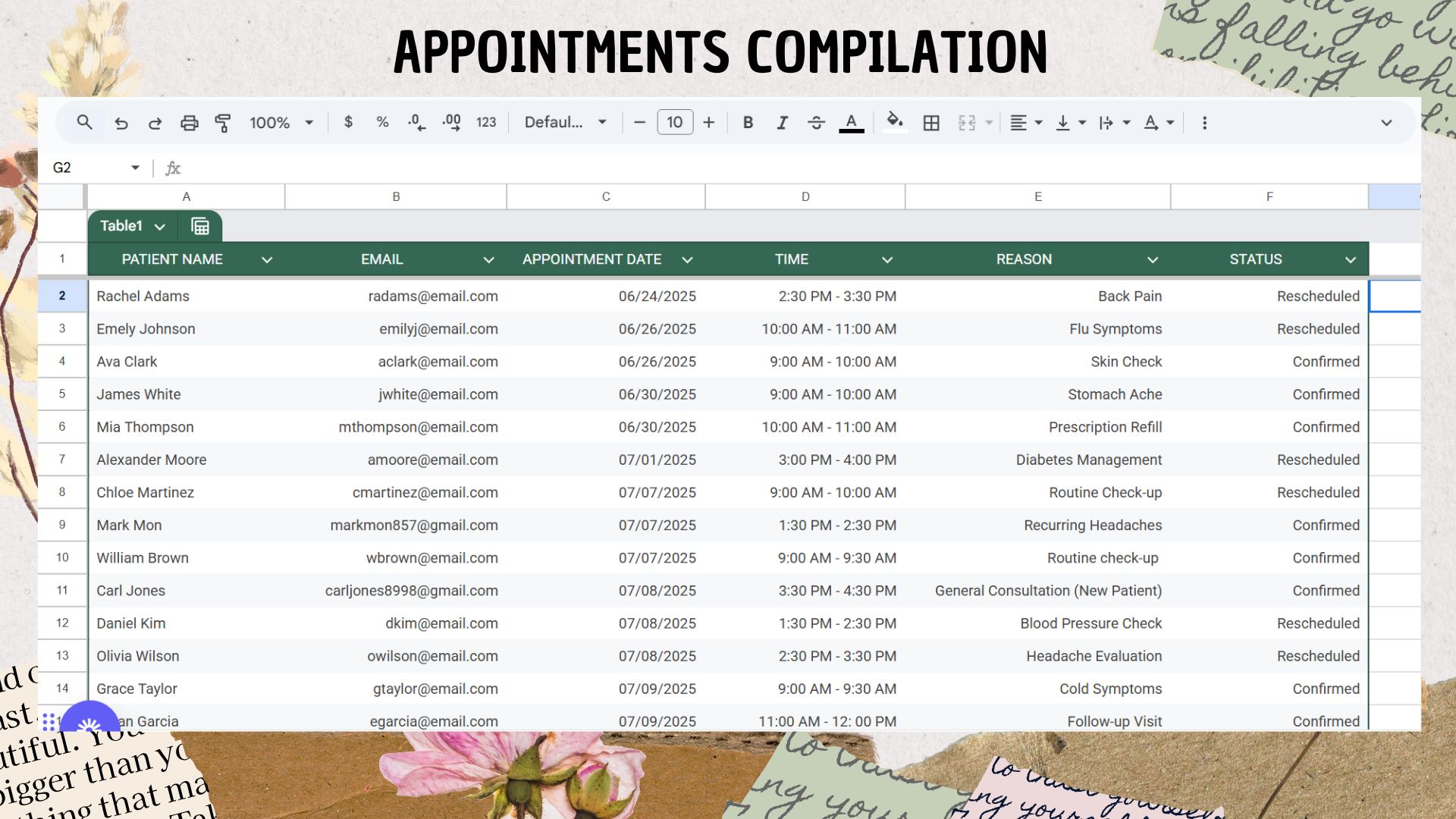This screenshot has width=1456, height=819.
Task: Decrease font size with minus button
Action: 639,122
